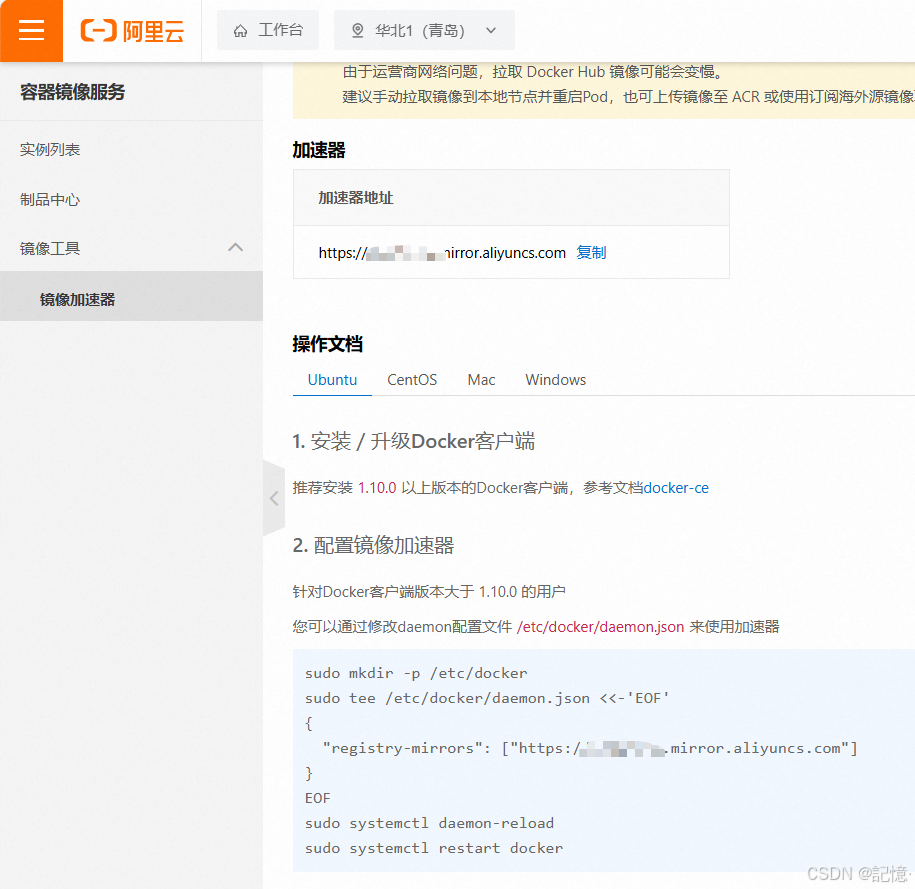Collapse the left sidebar panel
Image resolution: width=915 pixels, height=889 pixels.
point(274,498)
